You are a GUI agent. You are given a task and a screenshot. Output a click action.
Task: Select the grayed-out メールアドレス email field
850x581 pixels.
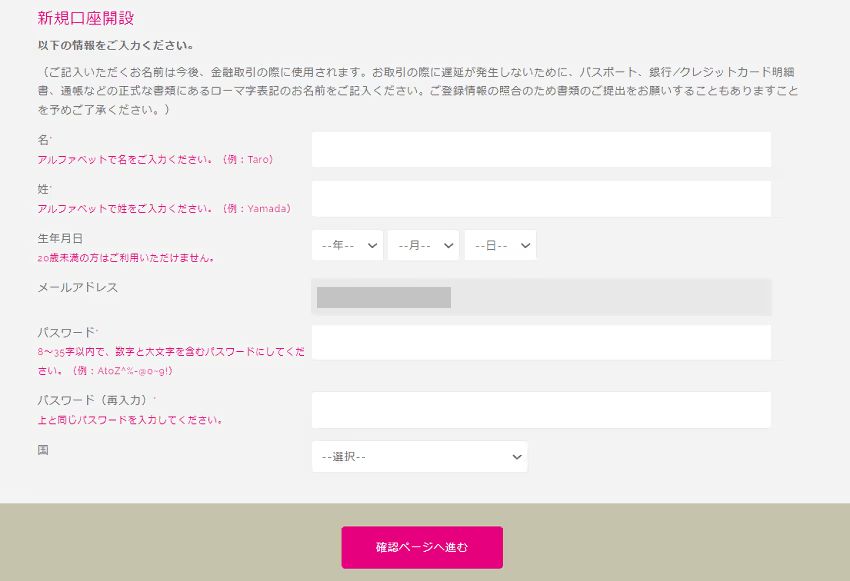541,297
